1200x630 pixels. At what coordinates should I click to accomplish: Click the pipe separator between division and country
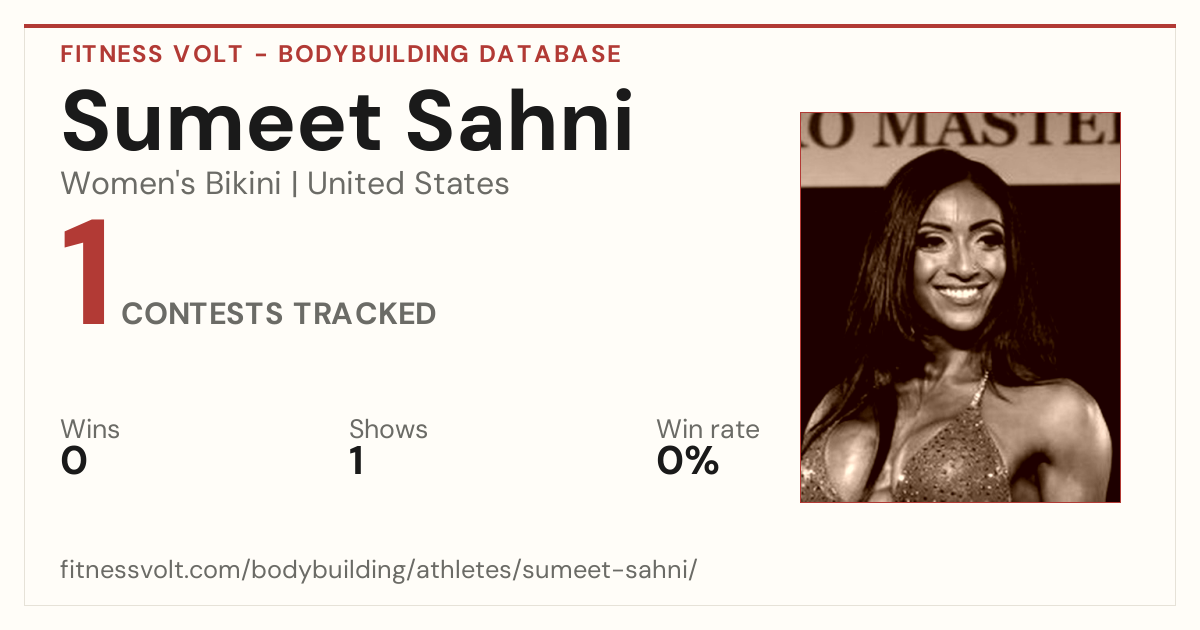(295, 185)
